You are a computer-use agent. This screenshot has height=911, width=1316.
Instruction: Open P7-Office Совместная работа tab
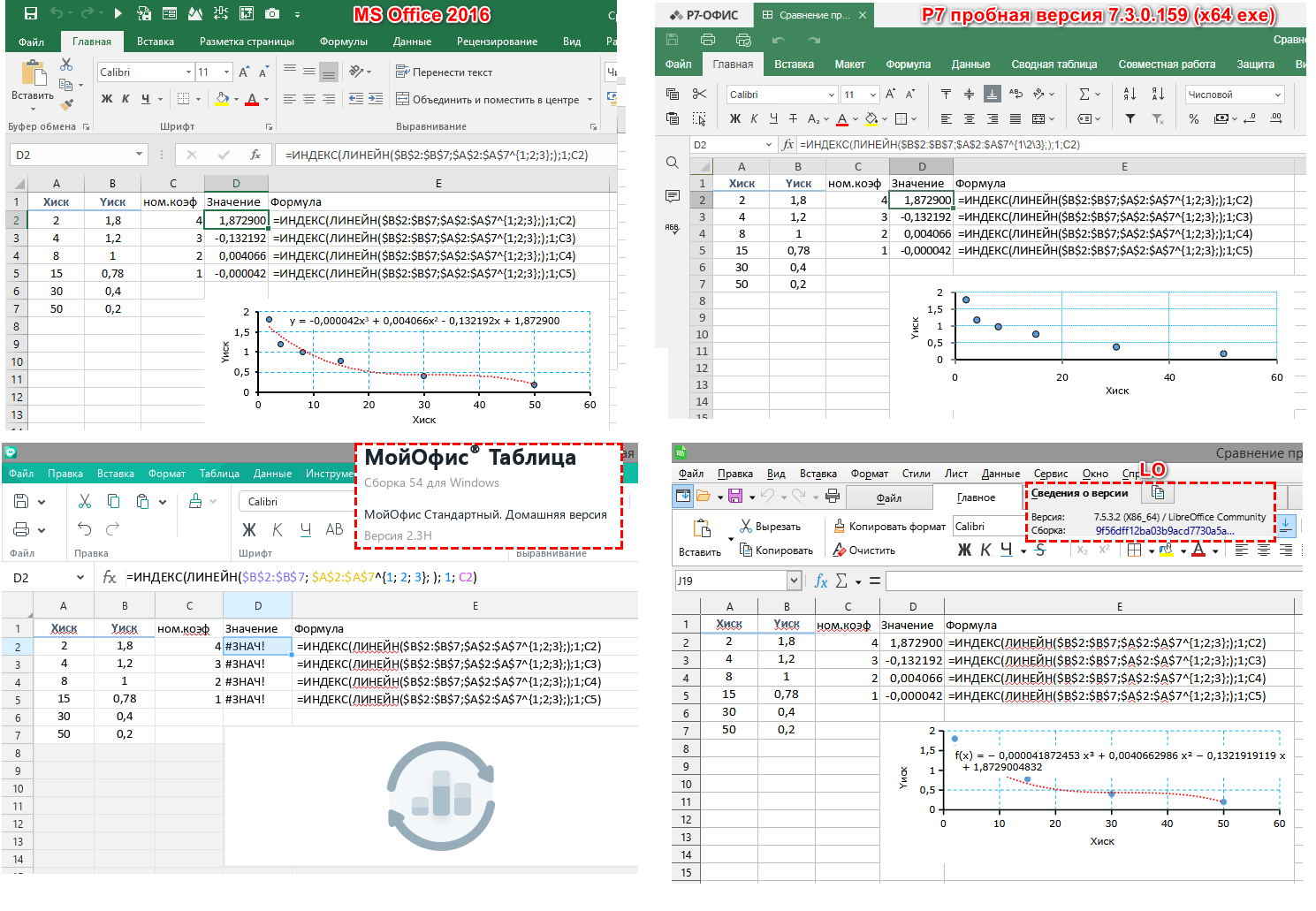1167,64
